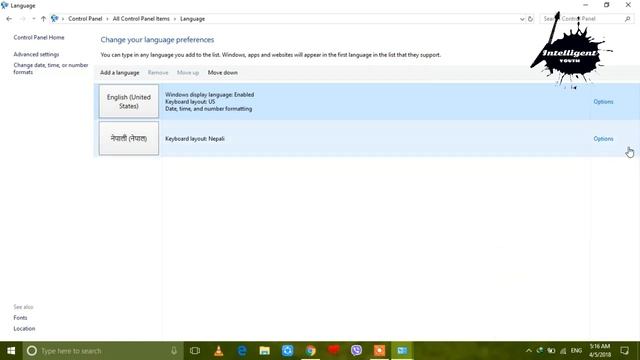
Task: Select the Language breadcrumb segment
Action: (x=192, y=19)
